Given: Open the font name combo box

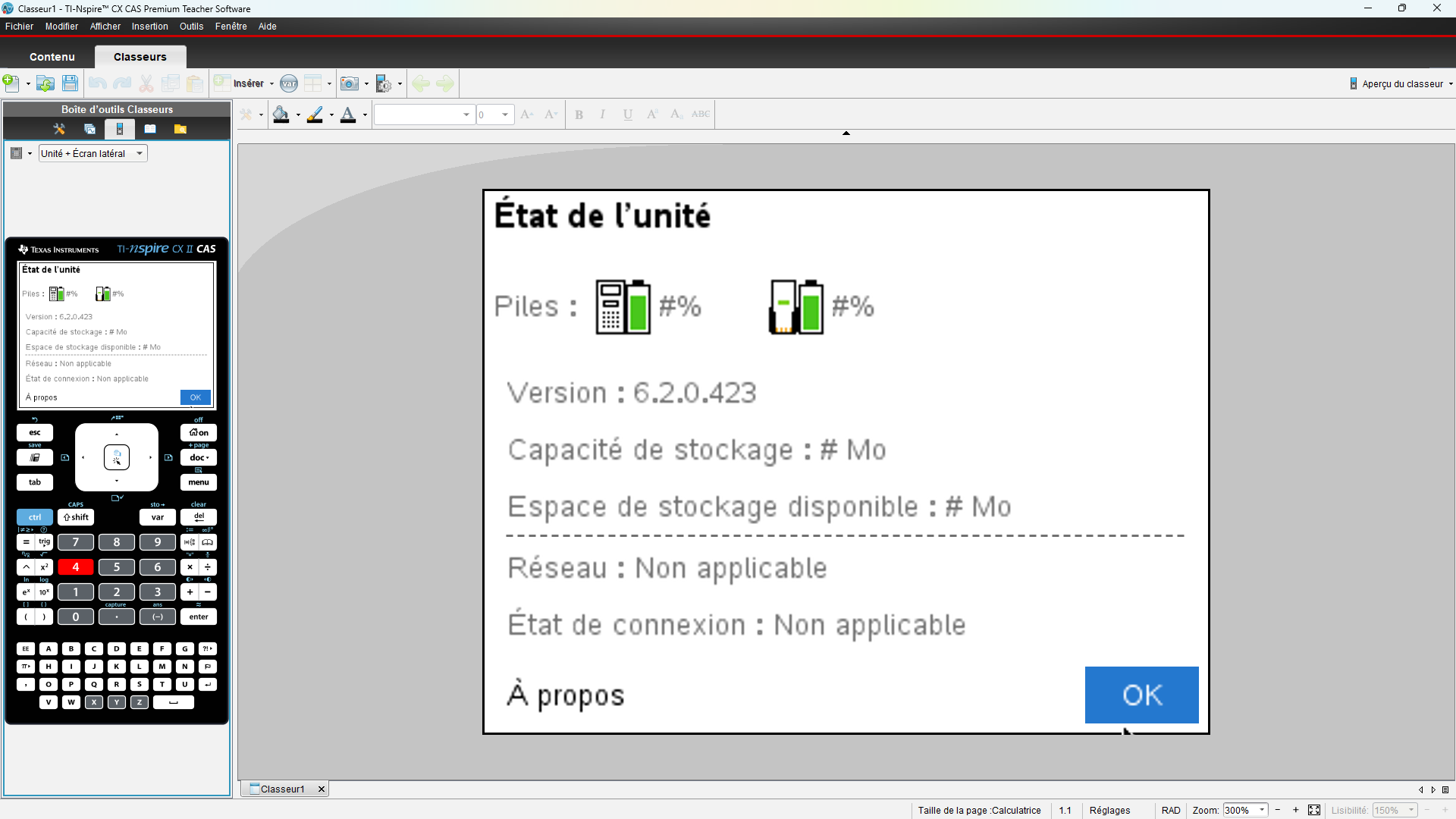Looking at the screenshot, I should (425, 115).
